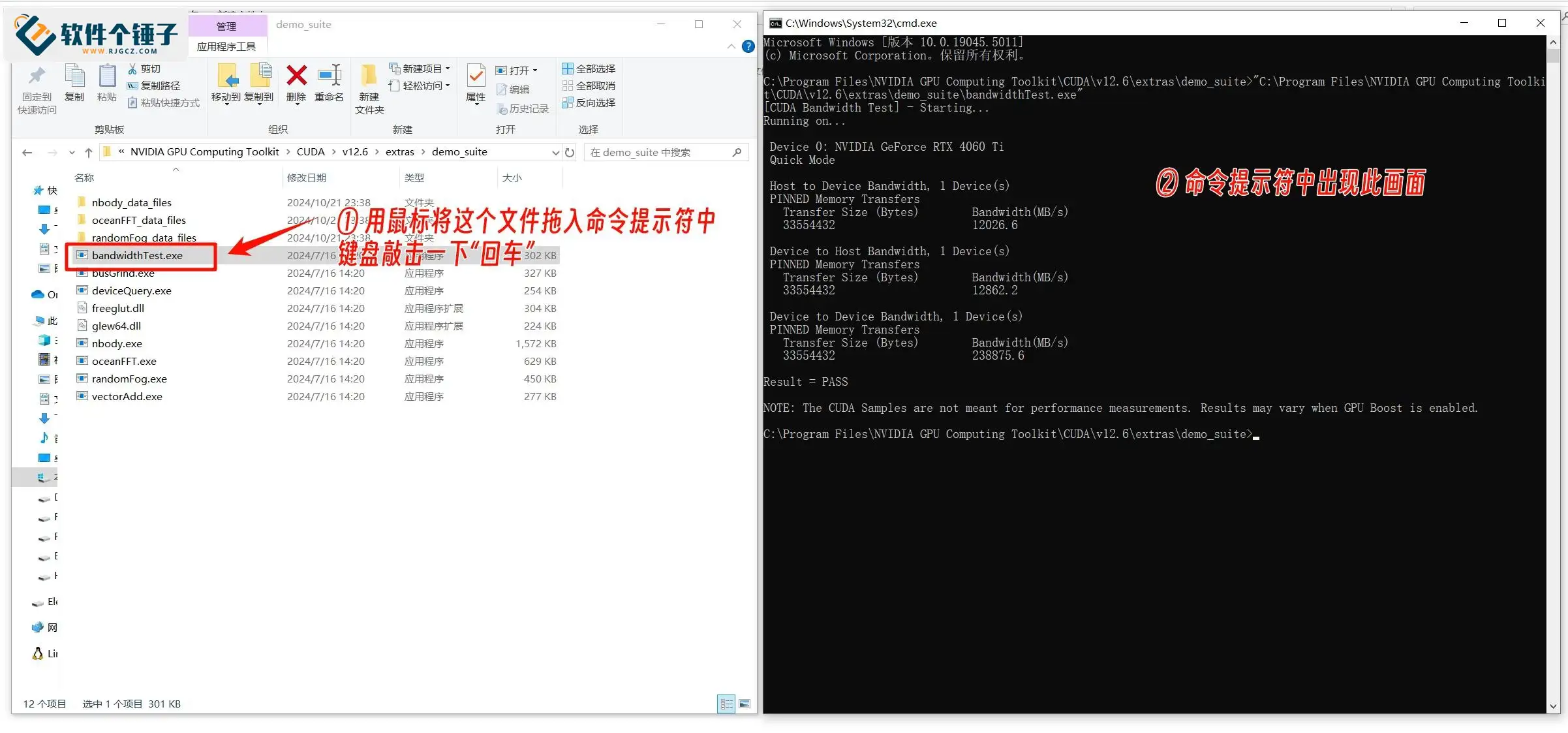The width and height of the screenshot is (1568, 733).
Task: Select the nbody.exe file
Action: click(x=117, y=343)
